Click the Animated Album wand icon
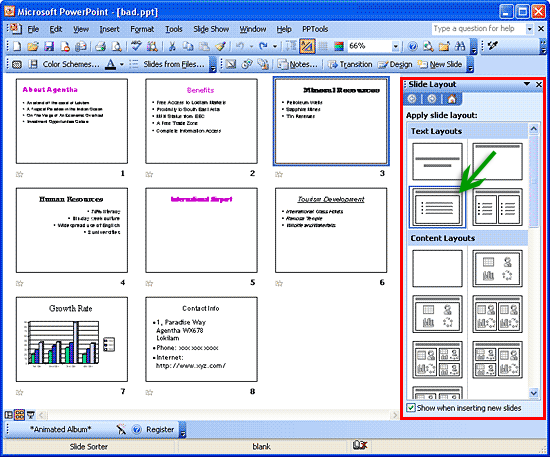The width and height of the screenshot is (550, 457). (x=121, y=429)
